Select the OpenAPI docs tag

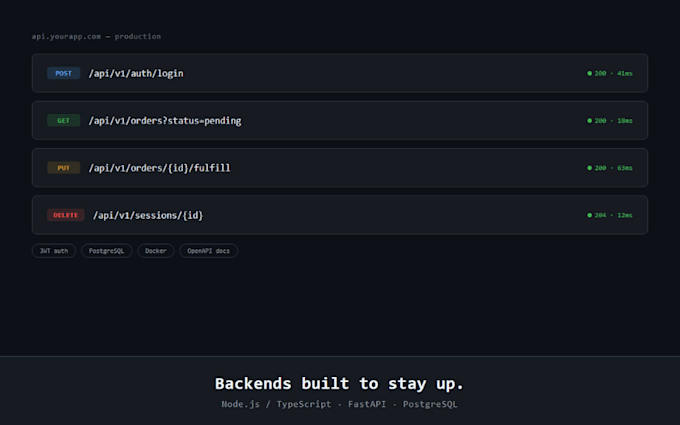[209, 251]
